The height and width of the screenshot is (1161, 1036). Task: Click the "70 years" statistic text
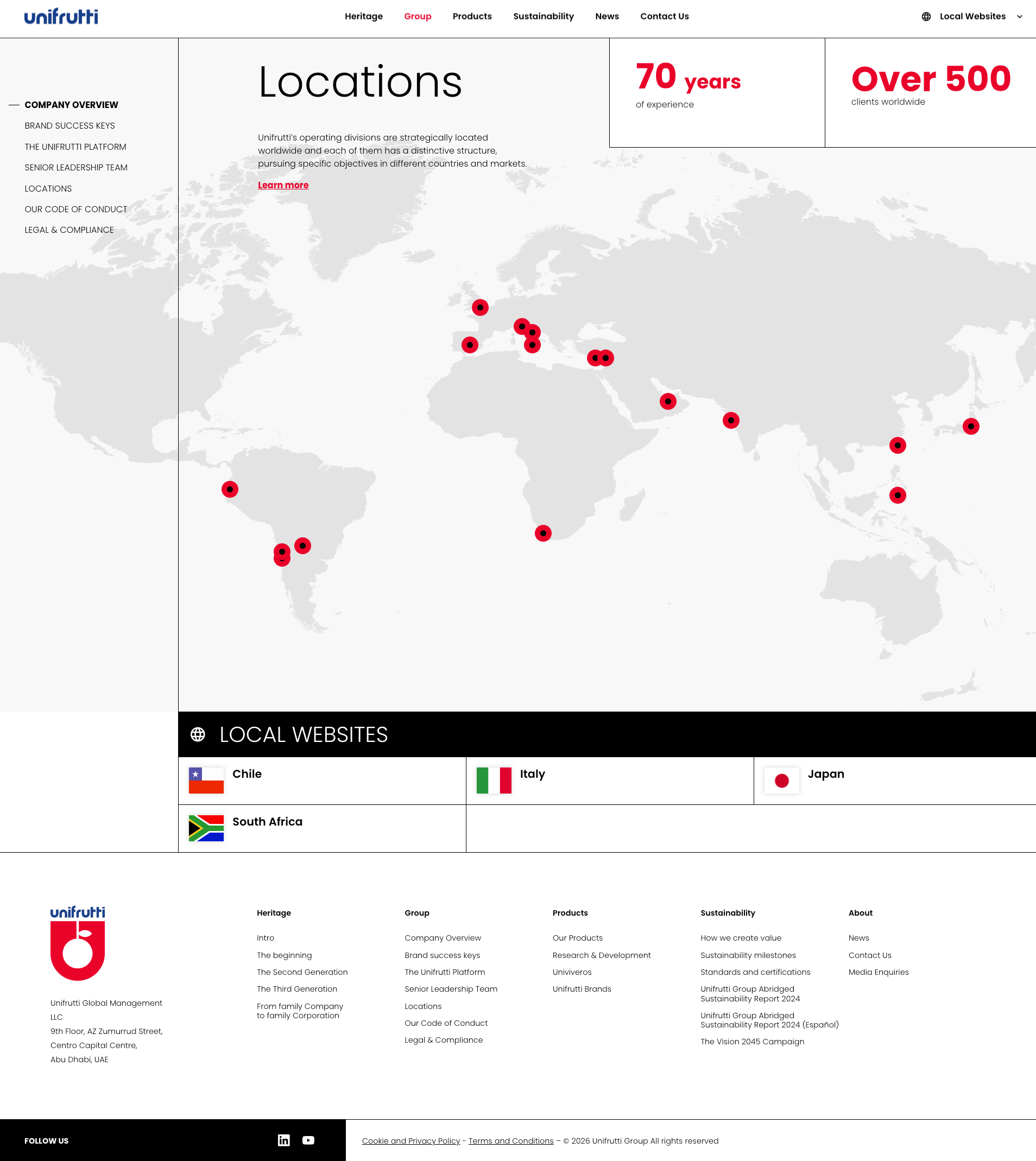click(x=688, y=77)
